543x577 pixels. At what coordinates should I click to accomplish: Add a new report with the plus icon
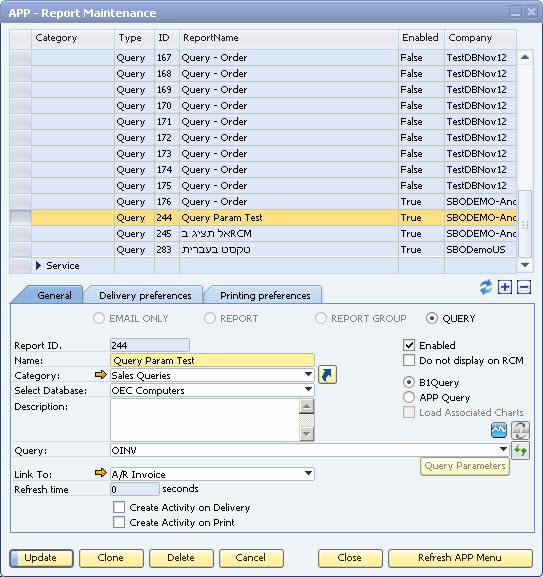[x=505, y=287]
